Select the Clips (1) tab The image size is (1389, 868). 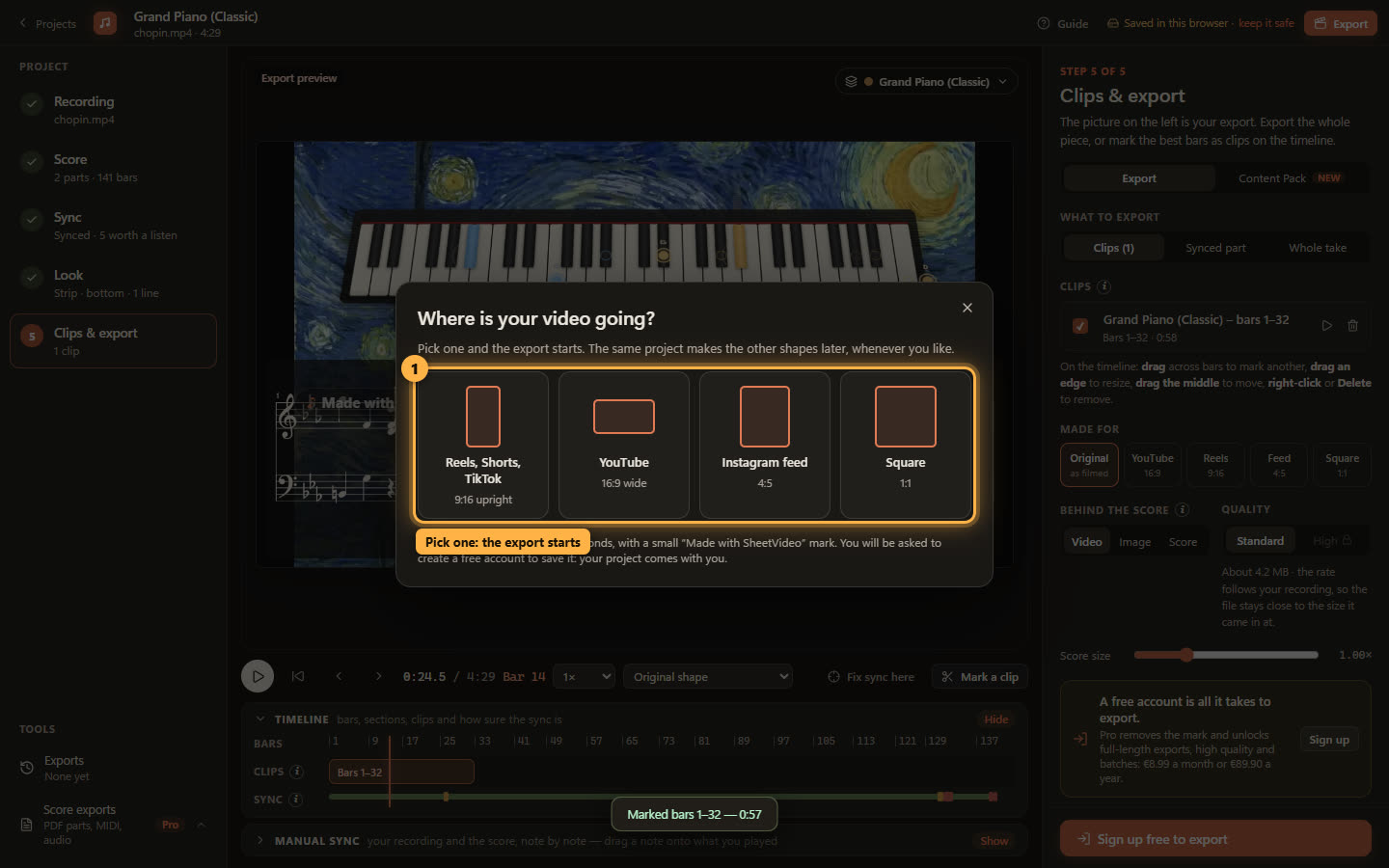click(1114, 248)
